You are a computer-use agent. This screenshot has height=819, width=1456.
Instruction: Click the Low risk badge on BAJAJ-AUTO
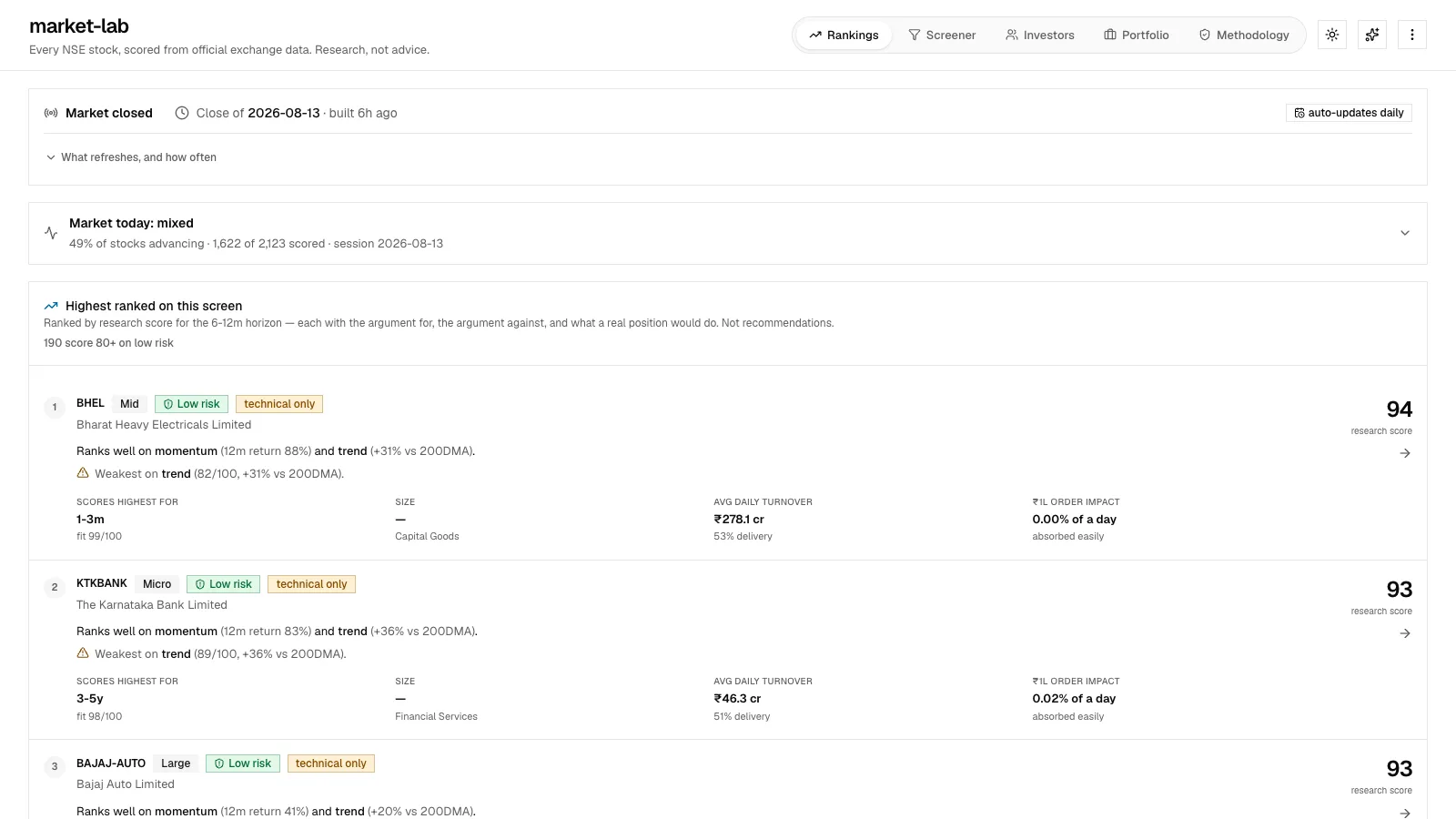click(x=243, y=763)
